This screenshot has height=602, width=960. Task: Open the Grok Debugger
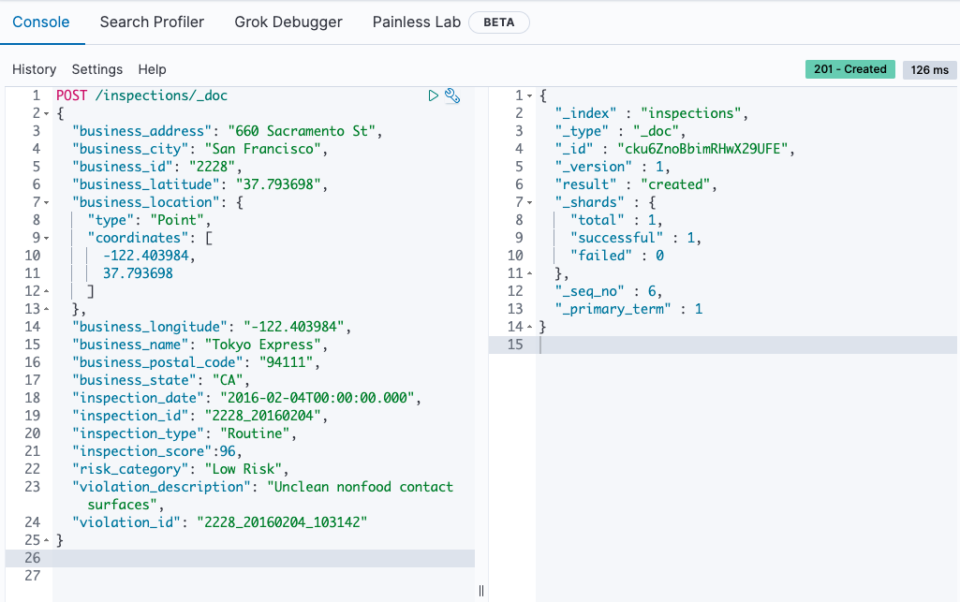pos(288,21)
